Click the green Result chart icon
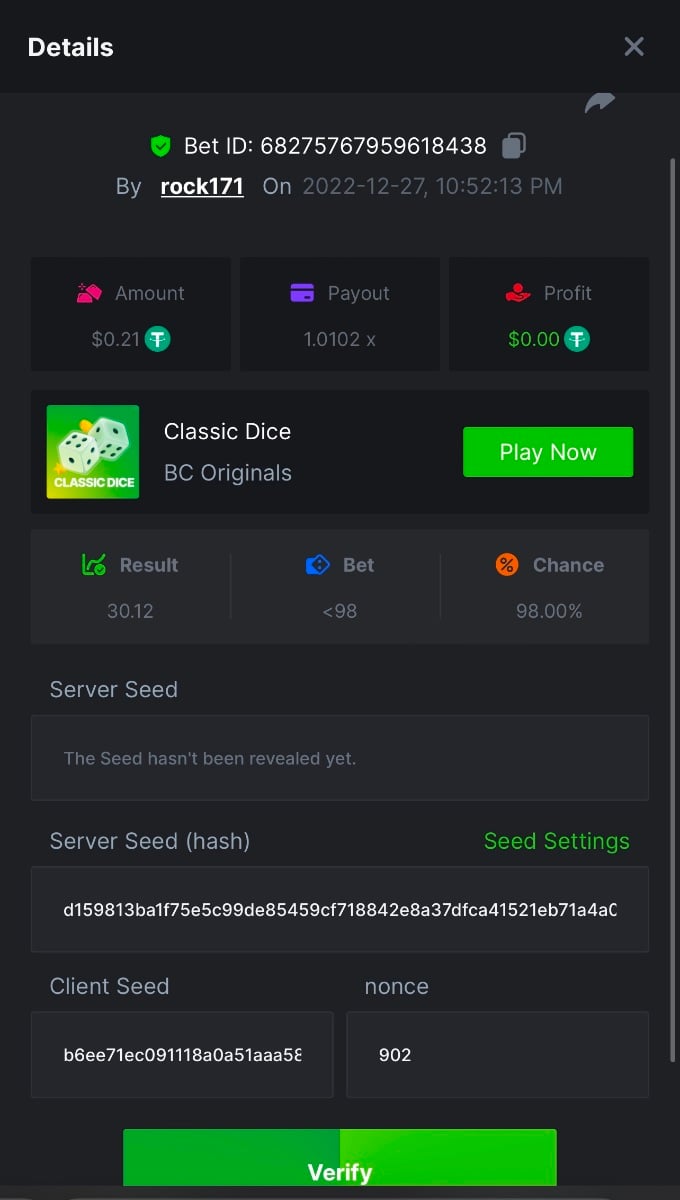Screen dimensions: 680x1200 [x=94, y=565]
